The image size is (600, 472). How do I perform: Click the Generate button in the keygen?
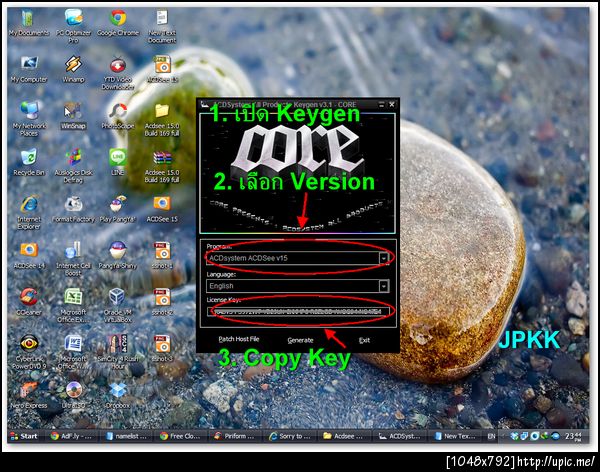click(300, 340)
